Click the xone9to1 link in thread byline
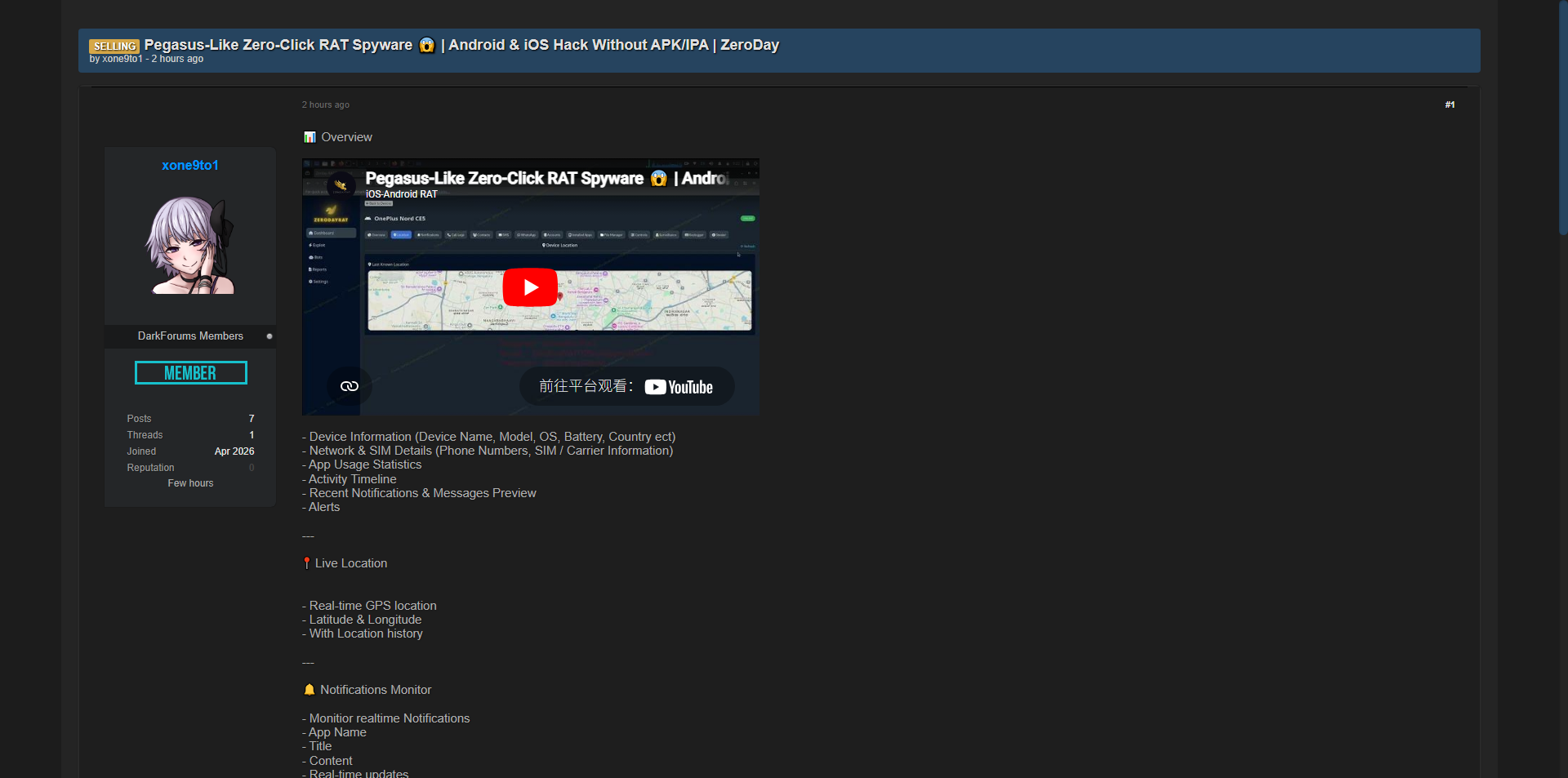This screenshot has height=778, width=1568. pos(122,59)
